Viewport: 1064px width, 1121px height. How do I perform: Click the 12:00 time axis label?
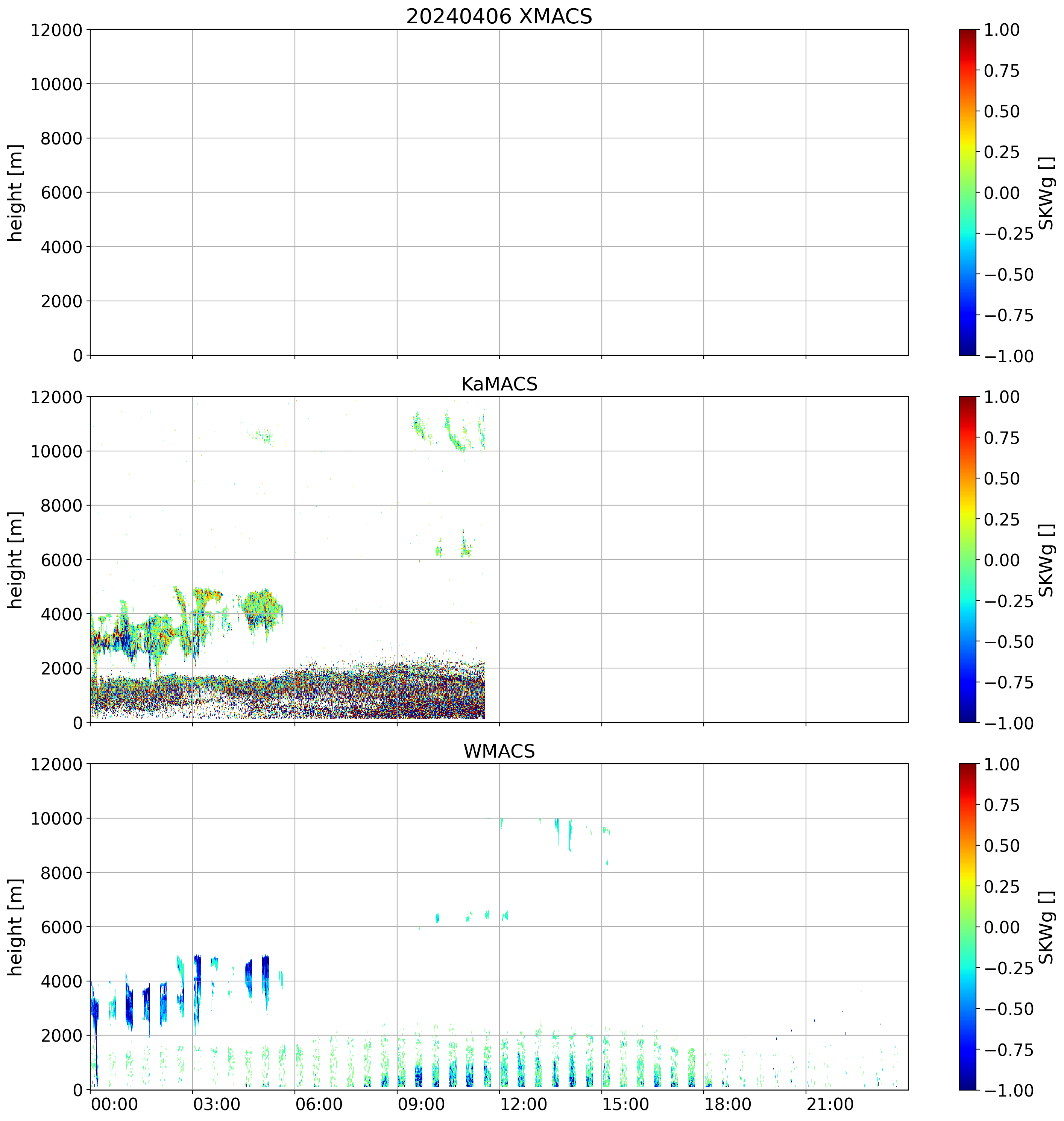click(x=524, y=1104)
